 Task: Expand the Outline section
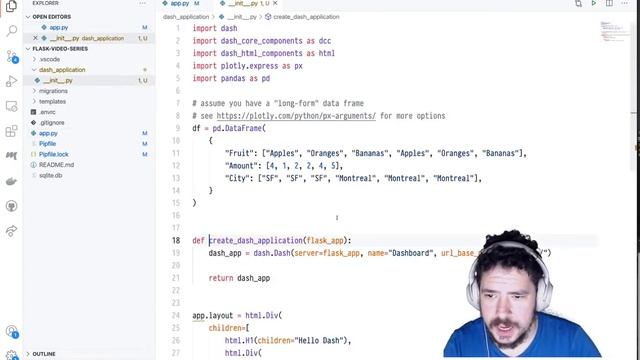[x=44, y=354]
